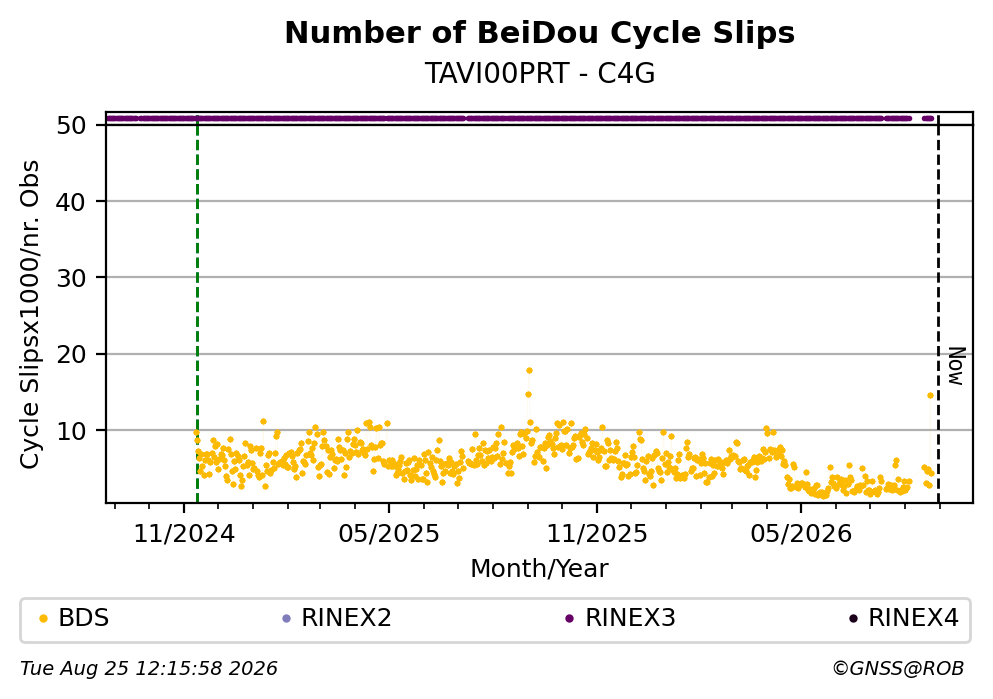This screenshot has width=993, height=699.
Task: Click the 05/2026 x-axis tick label
Action: point(801,534)
